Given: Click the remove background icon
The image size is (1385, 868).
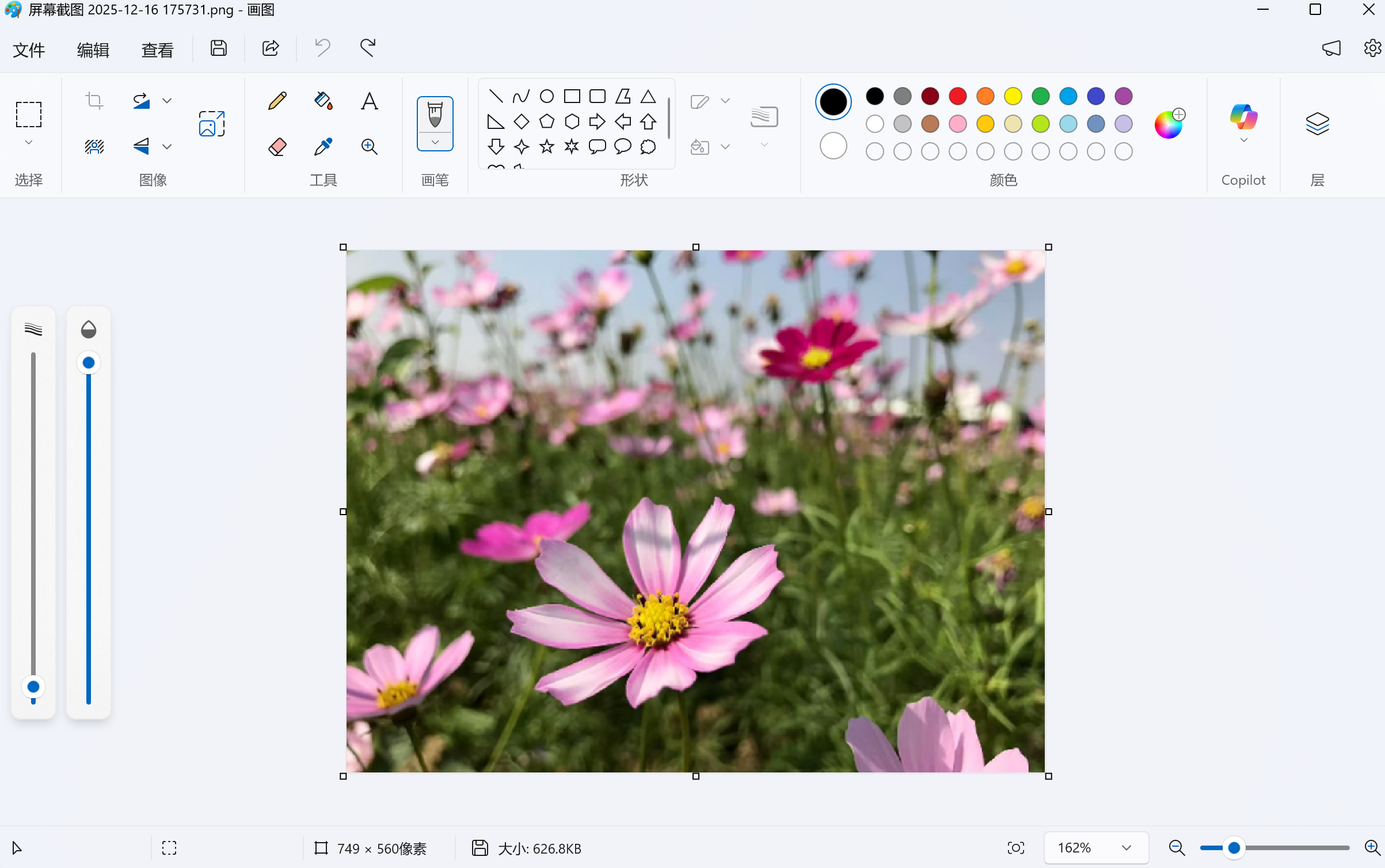Looking at the screenshot, I should click(x=94, y=147).
